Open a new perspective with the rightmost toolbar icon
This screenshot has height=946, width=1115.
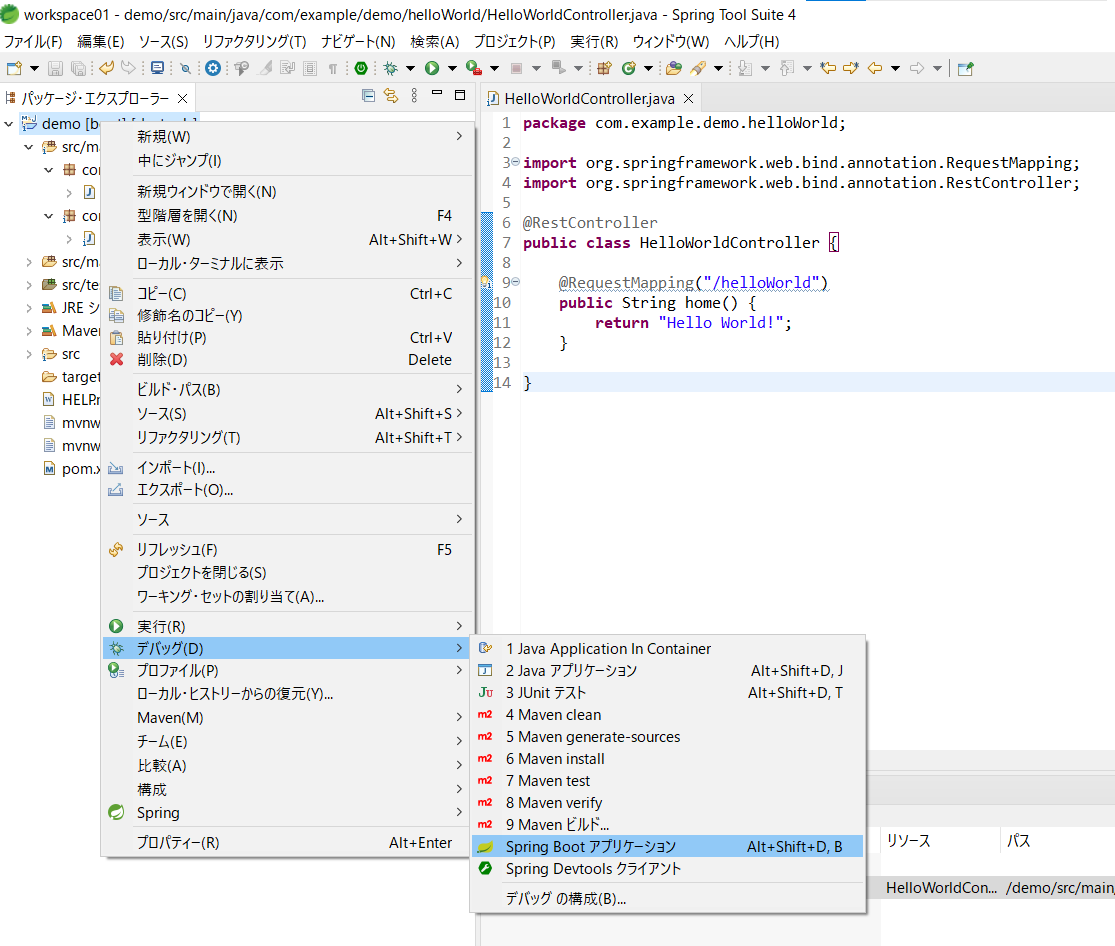[963, 68]
